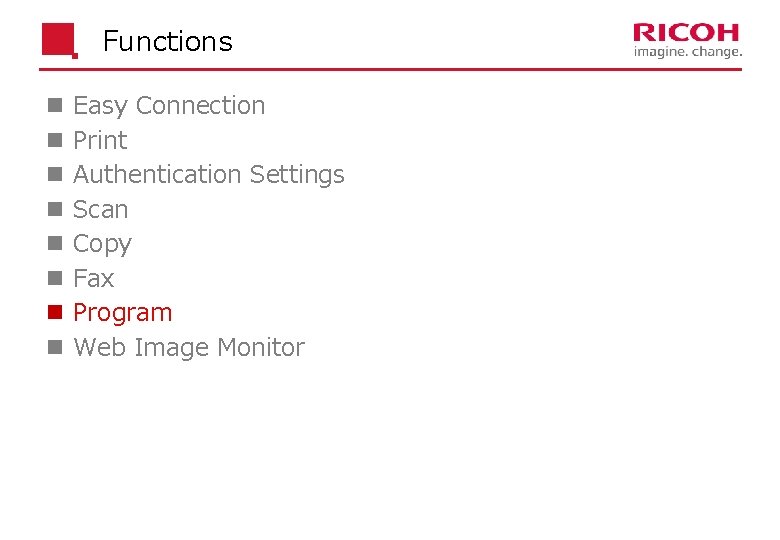Viewport: 780px width, 540px height.
Task: Click the gray bullet beside Copy
Action: coord(55,244)
